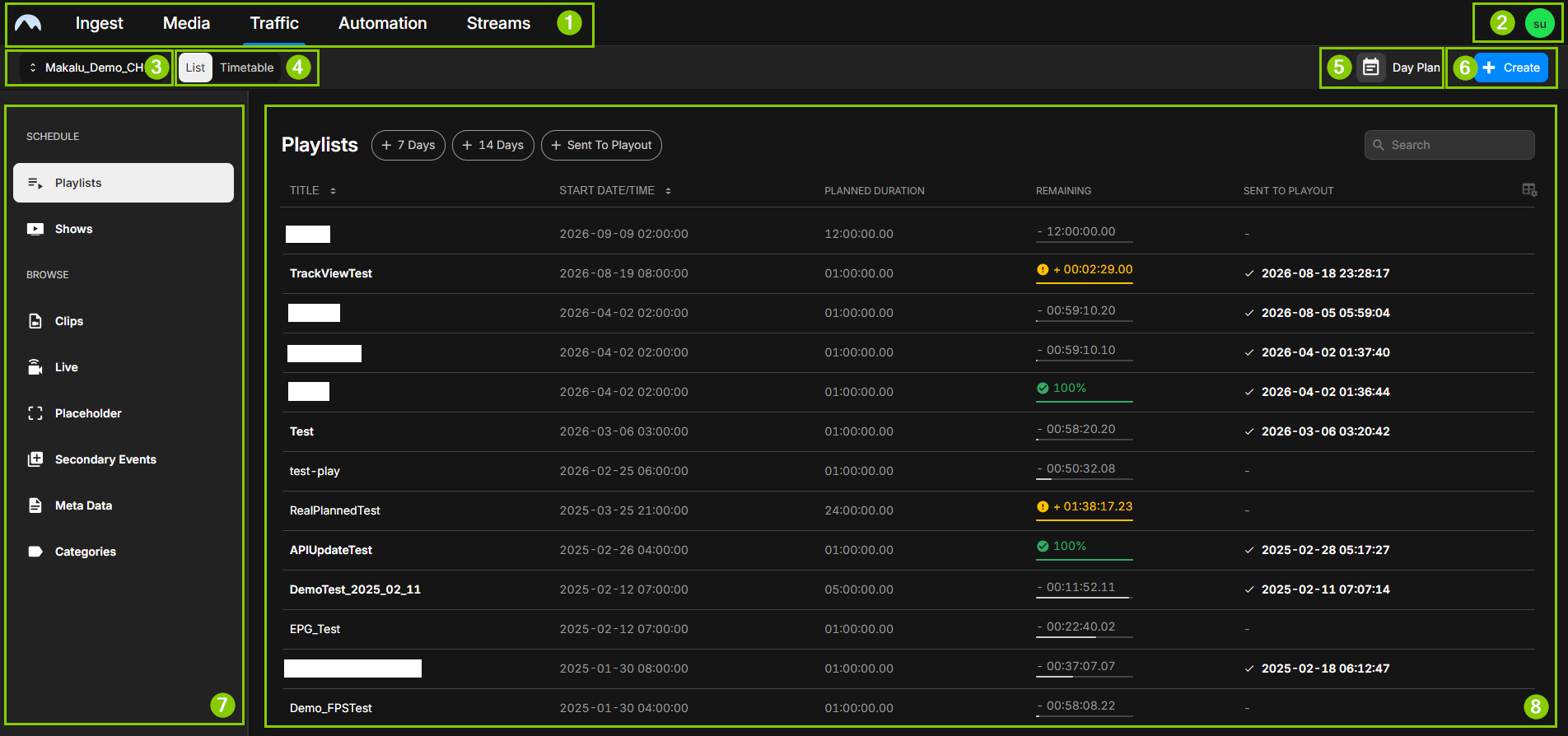The height and width of the screenshot is (736, 1568).
Task: Click the Makalu logo icon
Action: pos(28,23)
